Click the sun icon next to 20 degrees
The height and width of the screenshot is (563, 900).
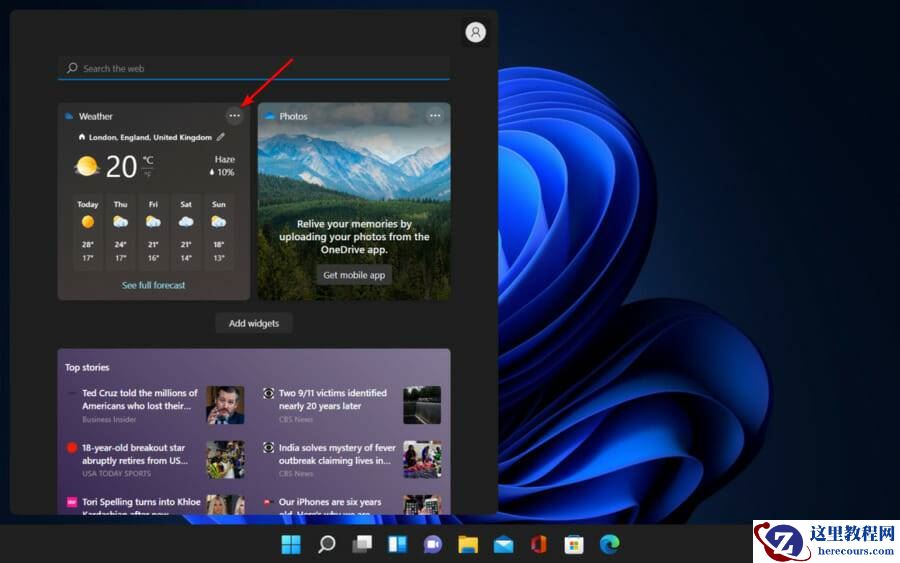[87, 166]
